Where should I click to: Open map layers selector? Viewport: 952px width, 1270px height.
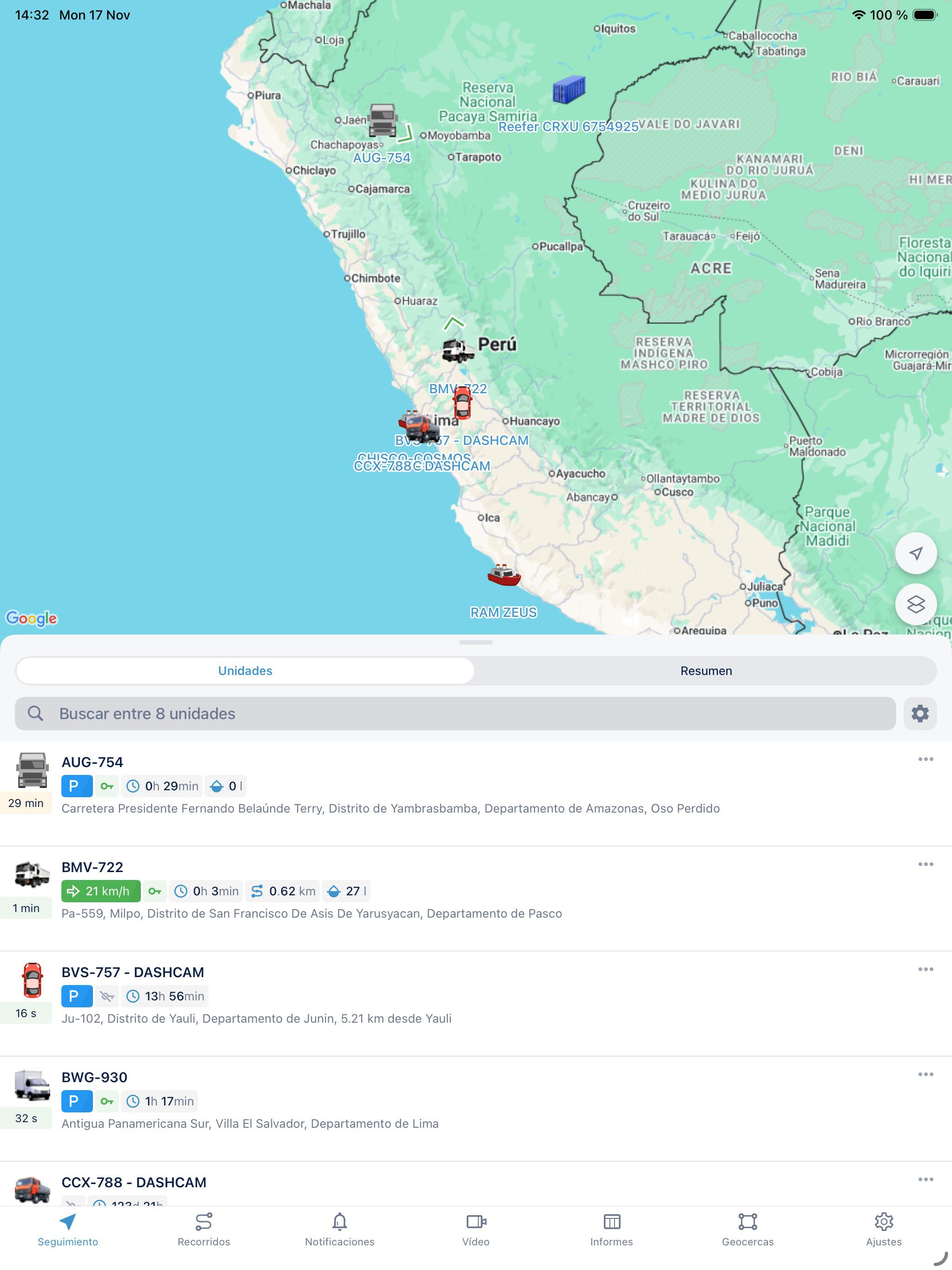pos(916,604)
